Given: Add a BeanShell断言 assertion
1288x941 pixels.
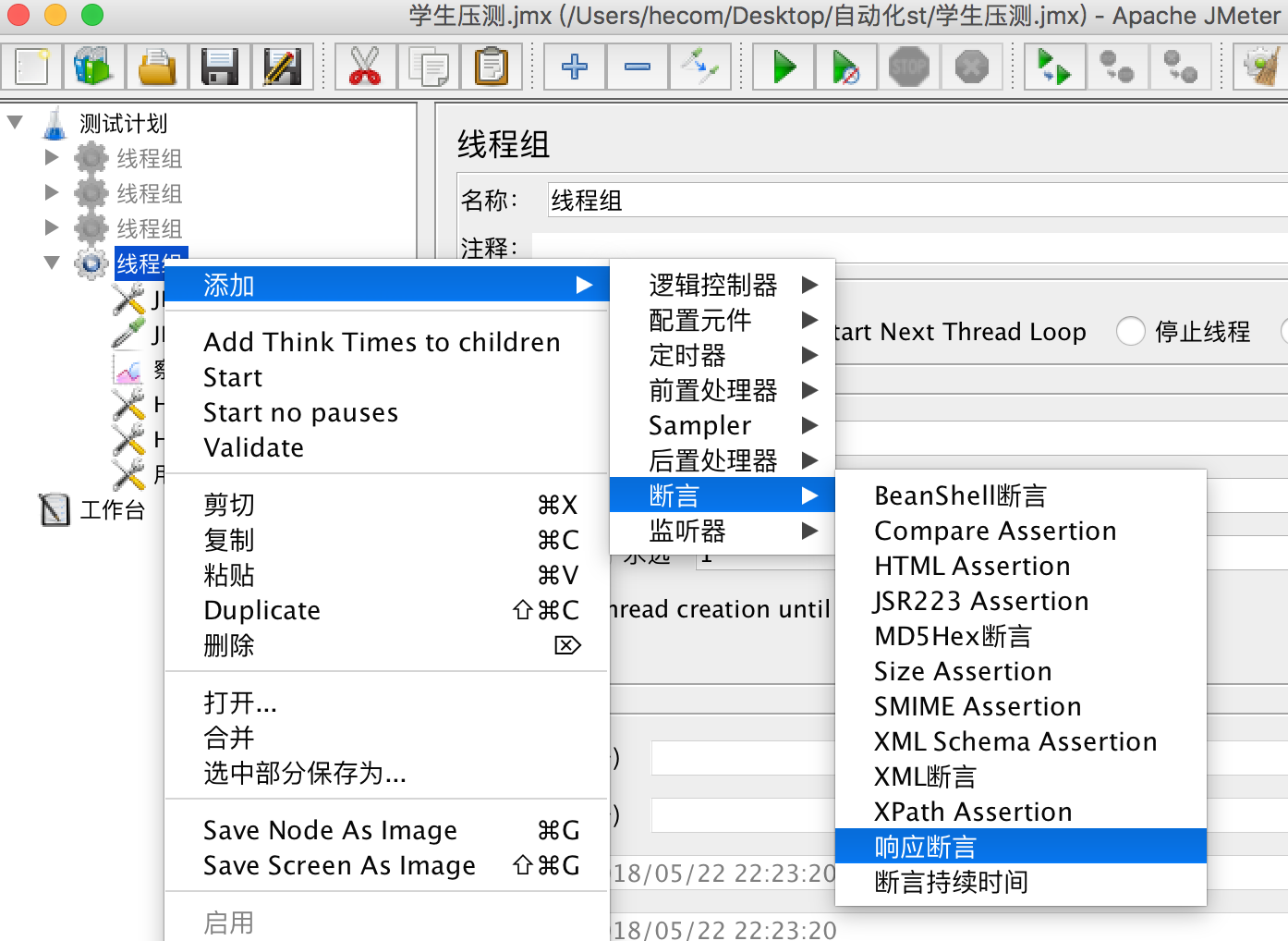Looking at the screenshot, I should pyautogui.click(x=1021, y=495).
